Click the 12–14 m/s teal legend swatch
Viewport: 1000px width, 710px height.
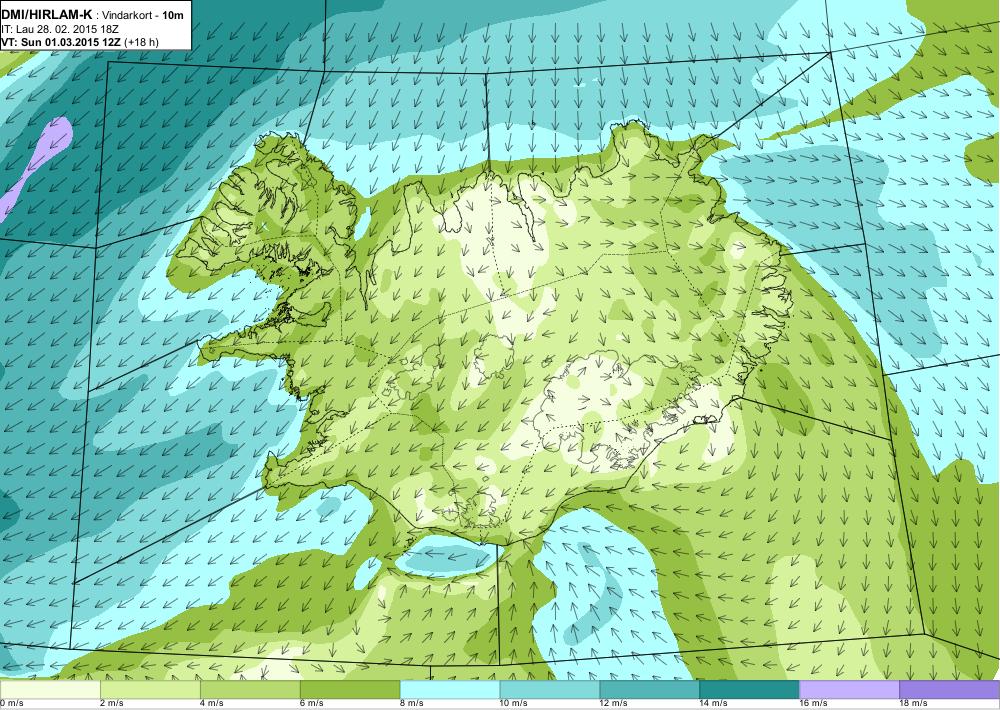click(649, 690)
